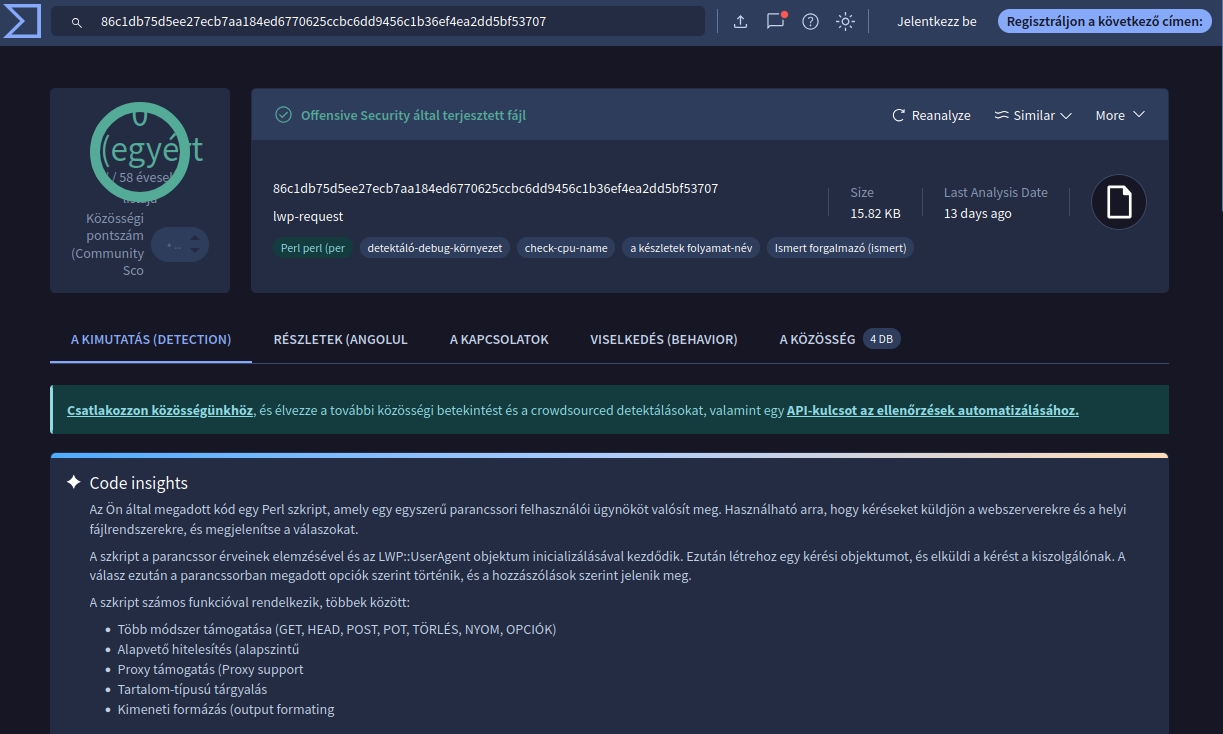
Task: Click the Code insights sparkle icon
Action: [x=73, y=482]
